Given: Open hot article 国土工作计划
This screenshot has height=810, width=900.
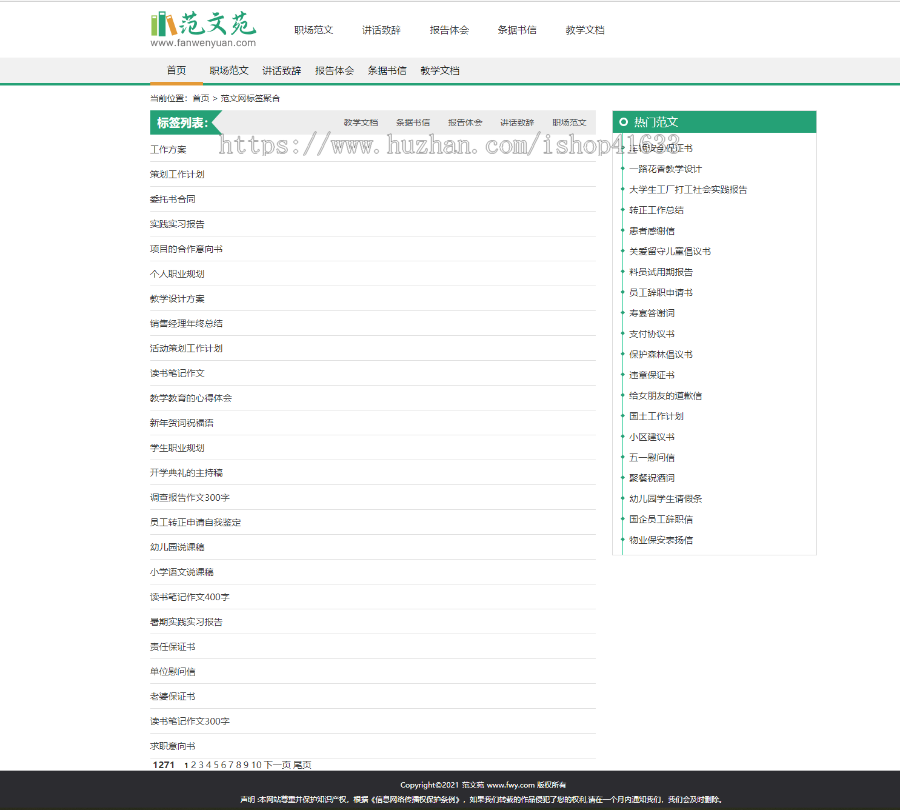Looking at the screenshot, I should [x=656, y=416].
